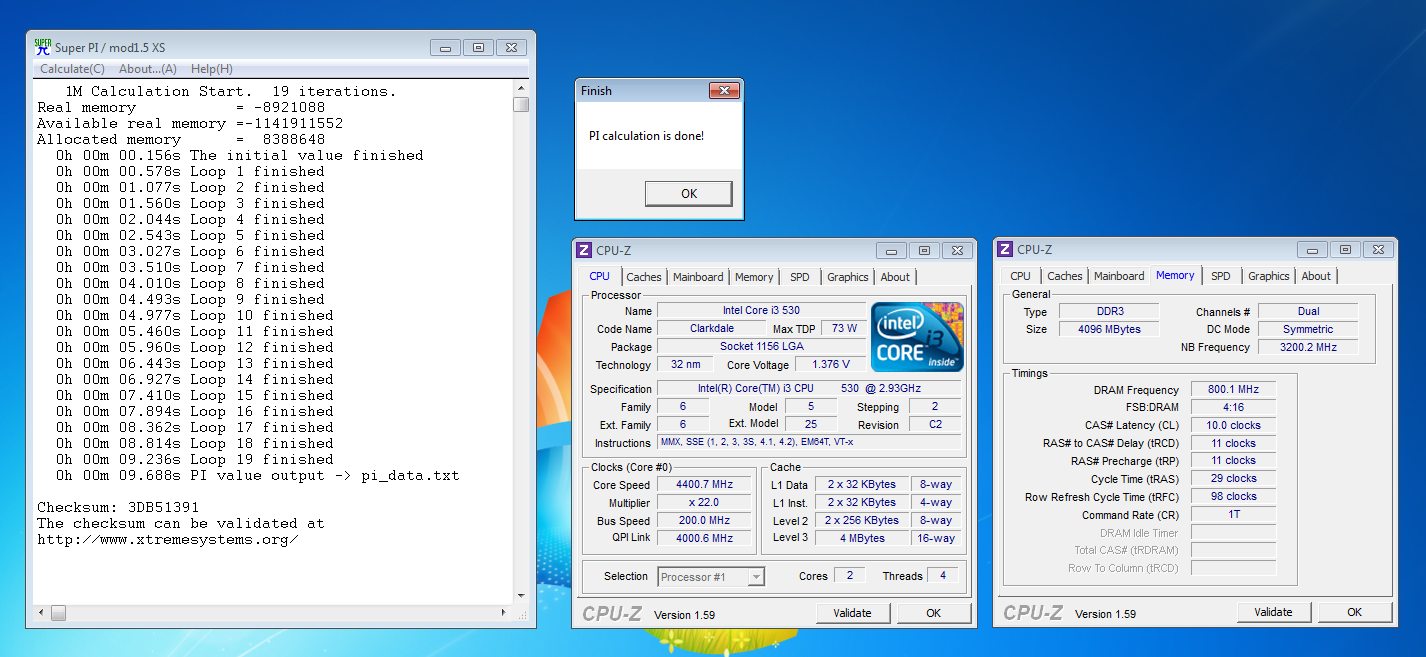Open SPD tab in right CPU-Z Memory window
1426x657 pixels.
1221,276
